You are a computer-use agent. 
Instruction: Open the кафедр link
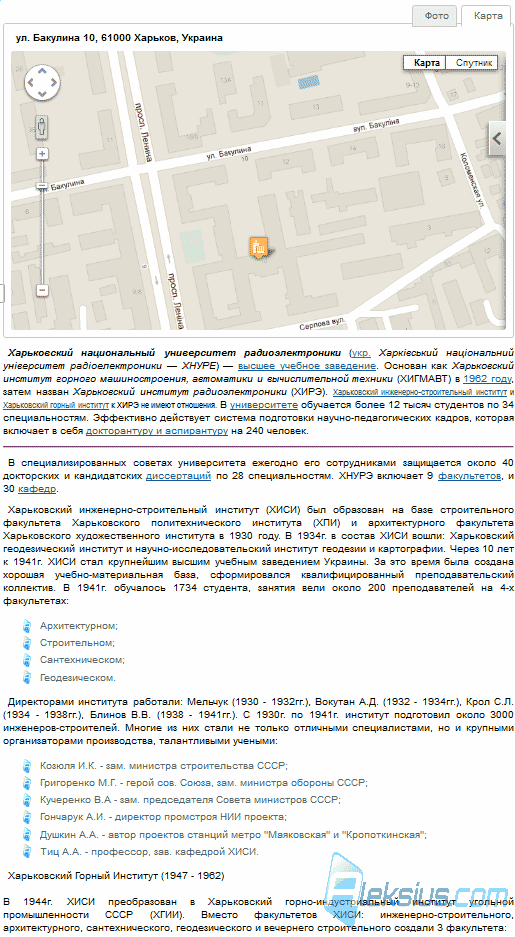[x=37, y=489]
